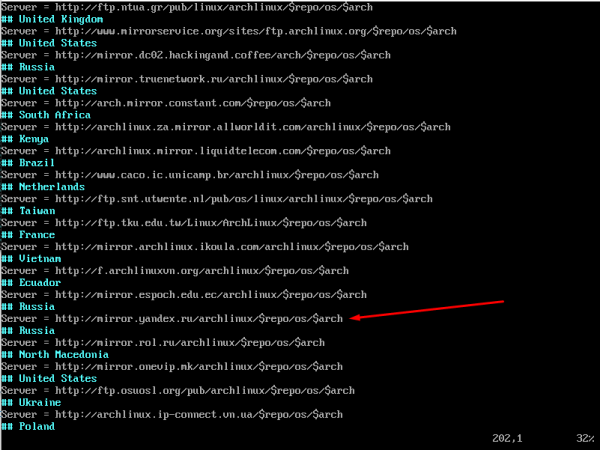Viewport: 600px width, 450px height.
Task: Click the mirror.espoch.edu.ec server line
Action: pyautogui.click(x=184, y=295)
